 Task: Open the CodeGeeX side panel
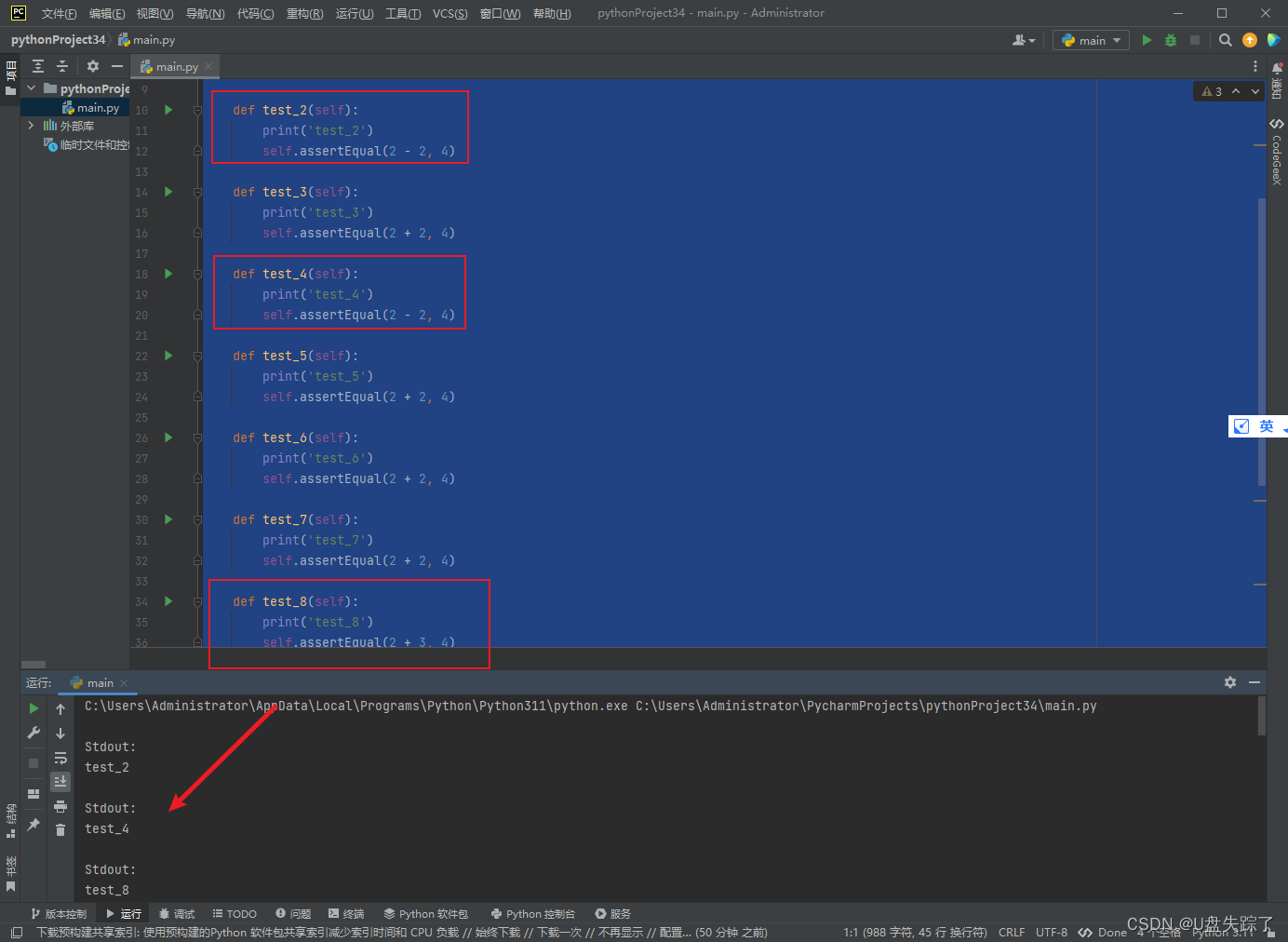point(1277,152)
